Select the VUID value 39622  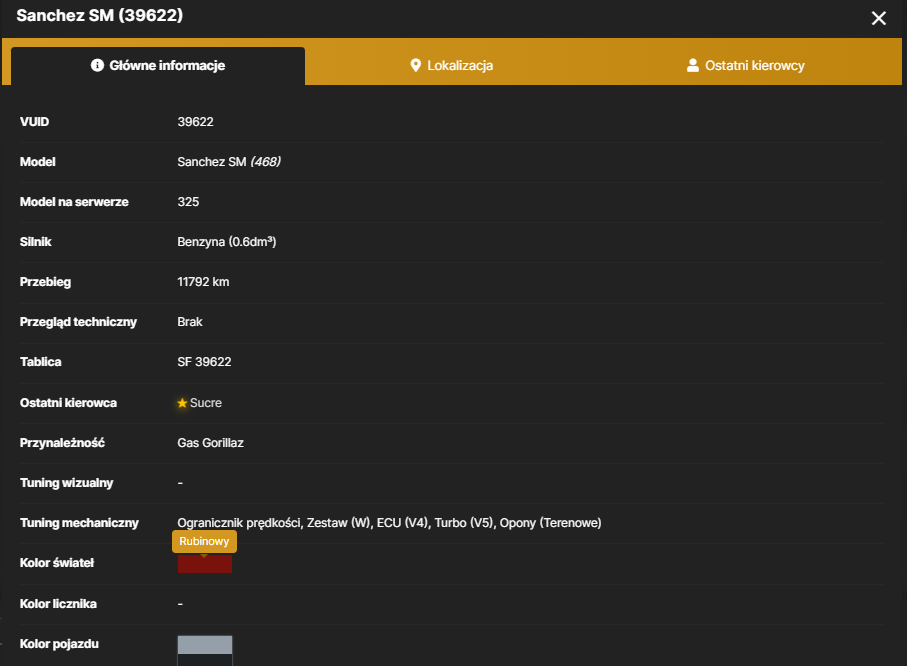point(196,122)
